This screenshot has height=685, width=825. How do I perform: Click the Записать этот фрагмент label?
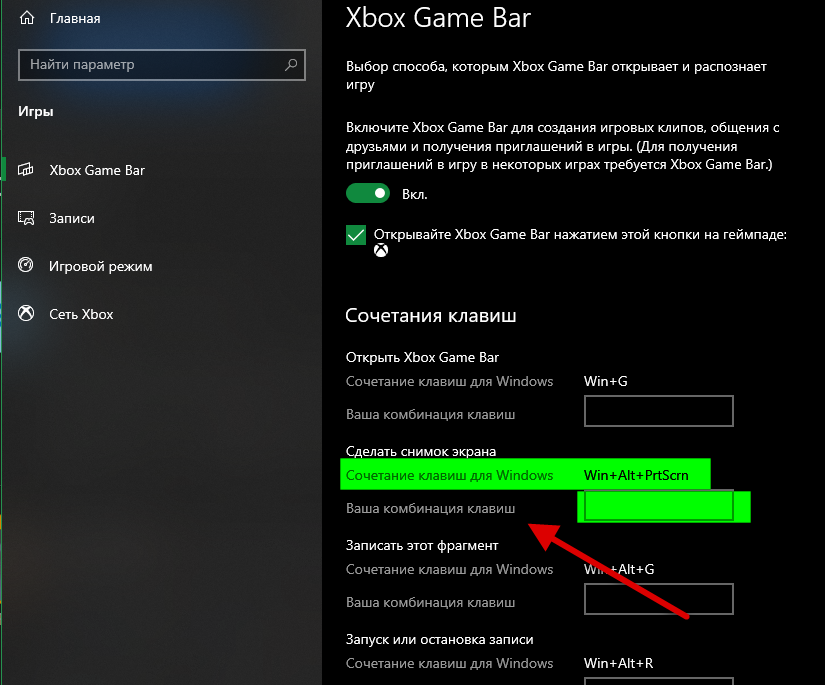(422, 546)
